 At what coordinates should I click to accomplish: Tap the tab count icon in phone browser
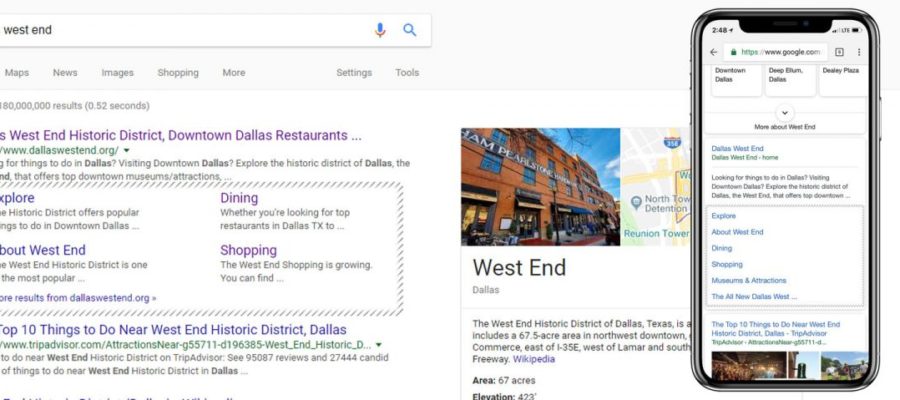pyautogui.click(x=839, y=52)
